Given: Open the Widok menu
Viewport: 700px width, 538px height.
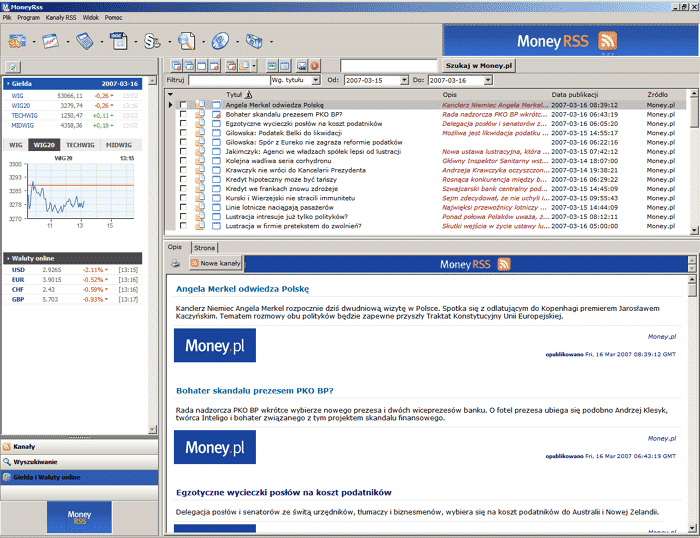Looking at the screenshot, I should [x=91, y=17].
